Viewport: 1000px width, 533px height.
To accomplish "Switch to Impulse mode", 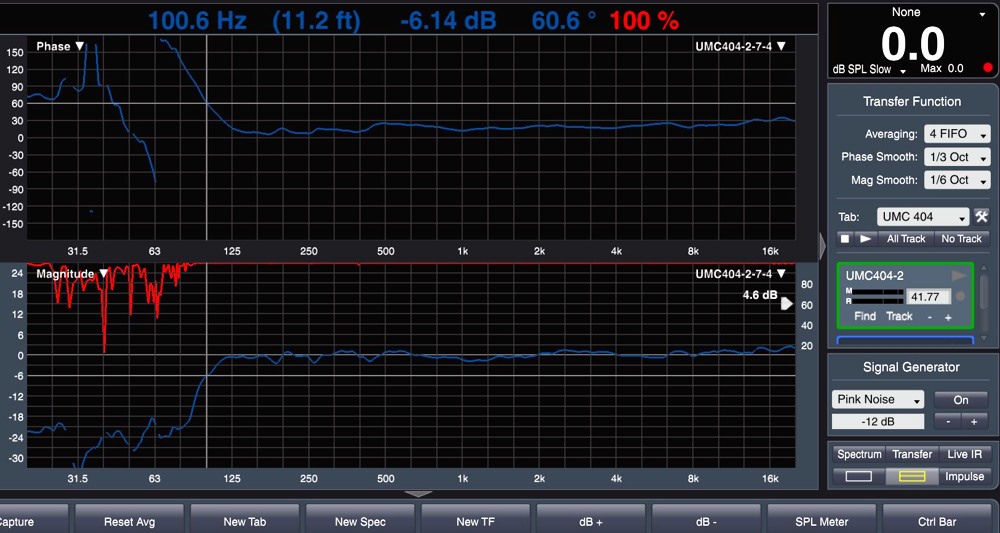I will 964,476.
